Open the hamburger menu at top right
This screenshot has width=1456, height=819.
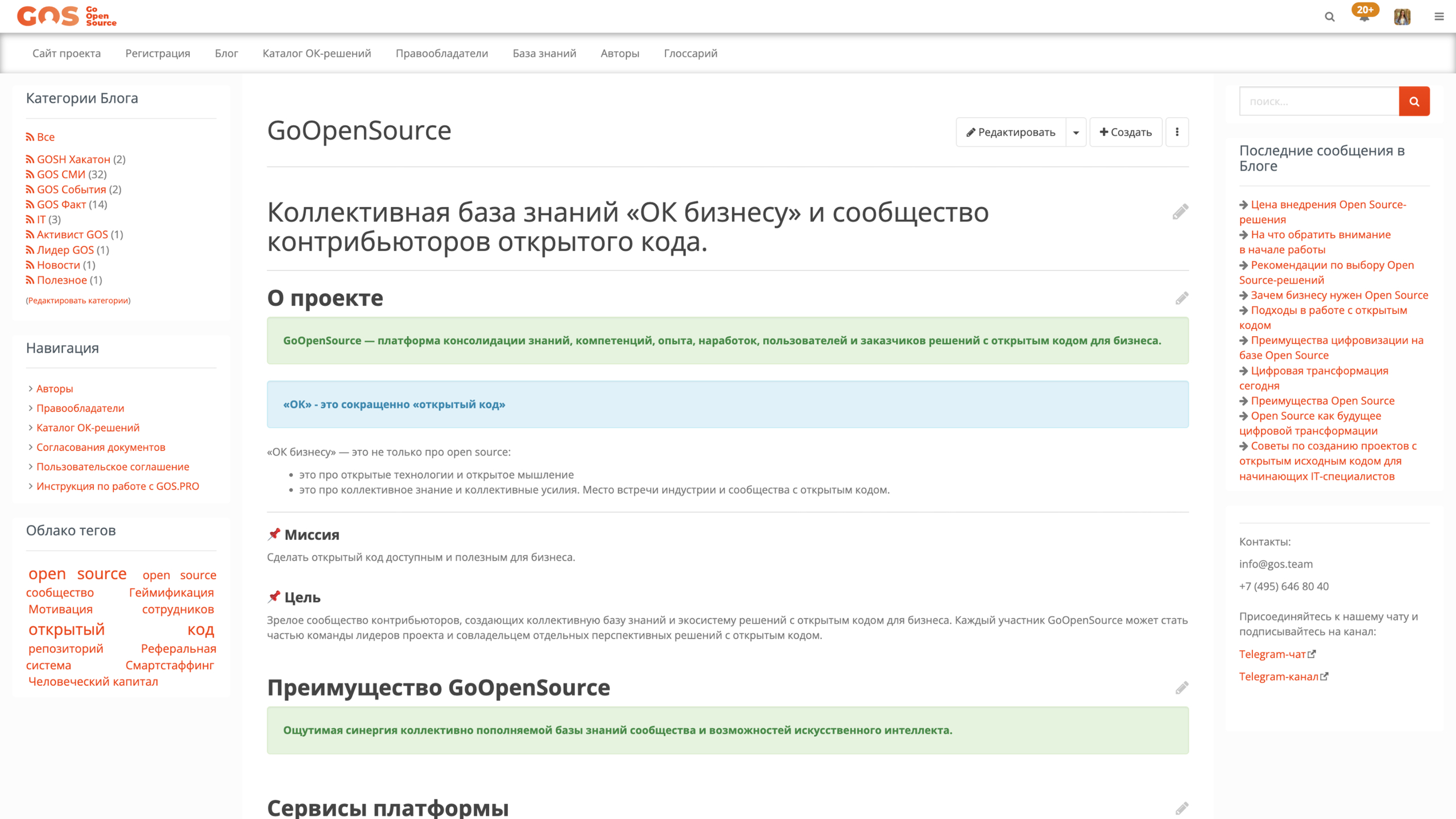(1439, 16)
